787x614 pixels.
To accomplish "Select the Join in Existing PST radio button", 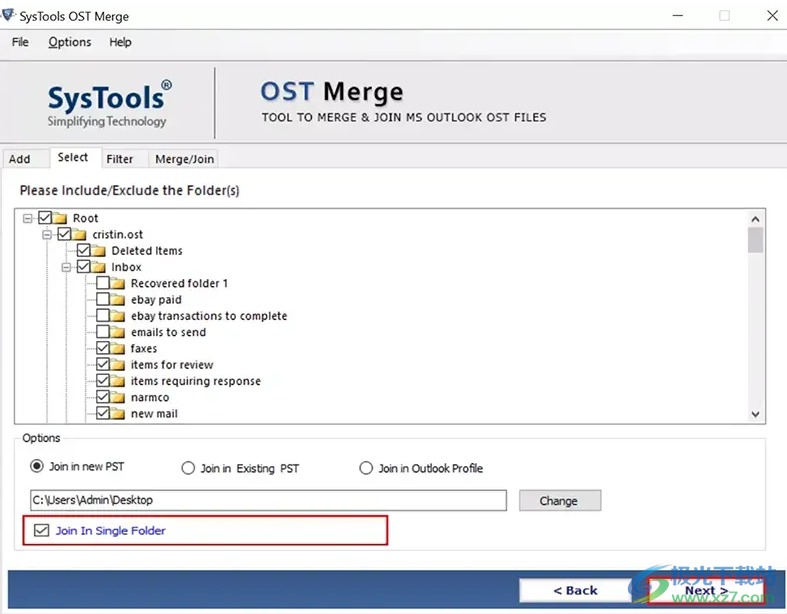I will (188, 468).
